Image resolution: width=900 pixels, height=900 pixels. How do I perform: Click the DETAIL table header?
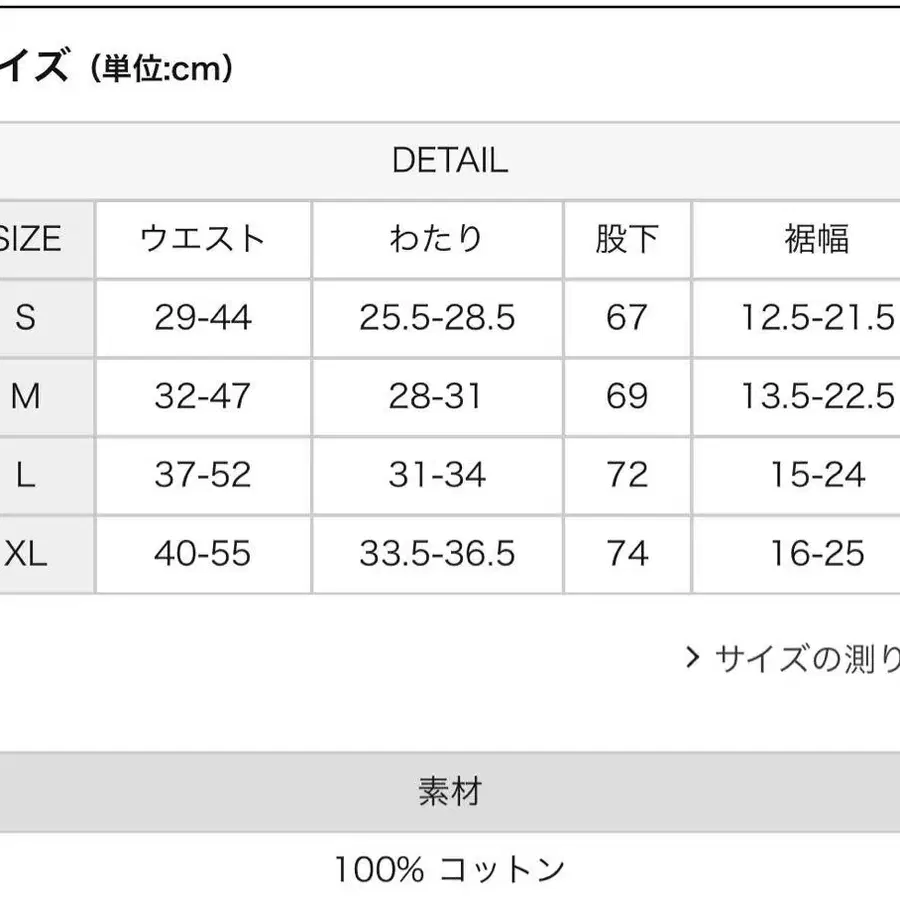point(450,160)
